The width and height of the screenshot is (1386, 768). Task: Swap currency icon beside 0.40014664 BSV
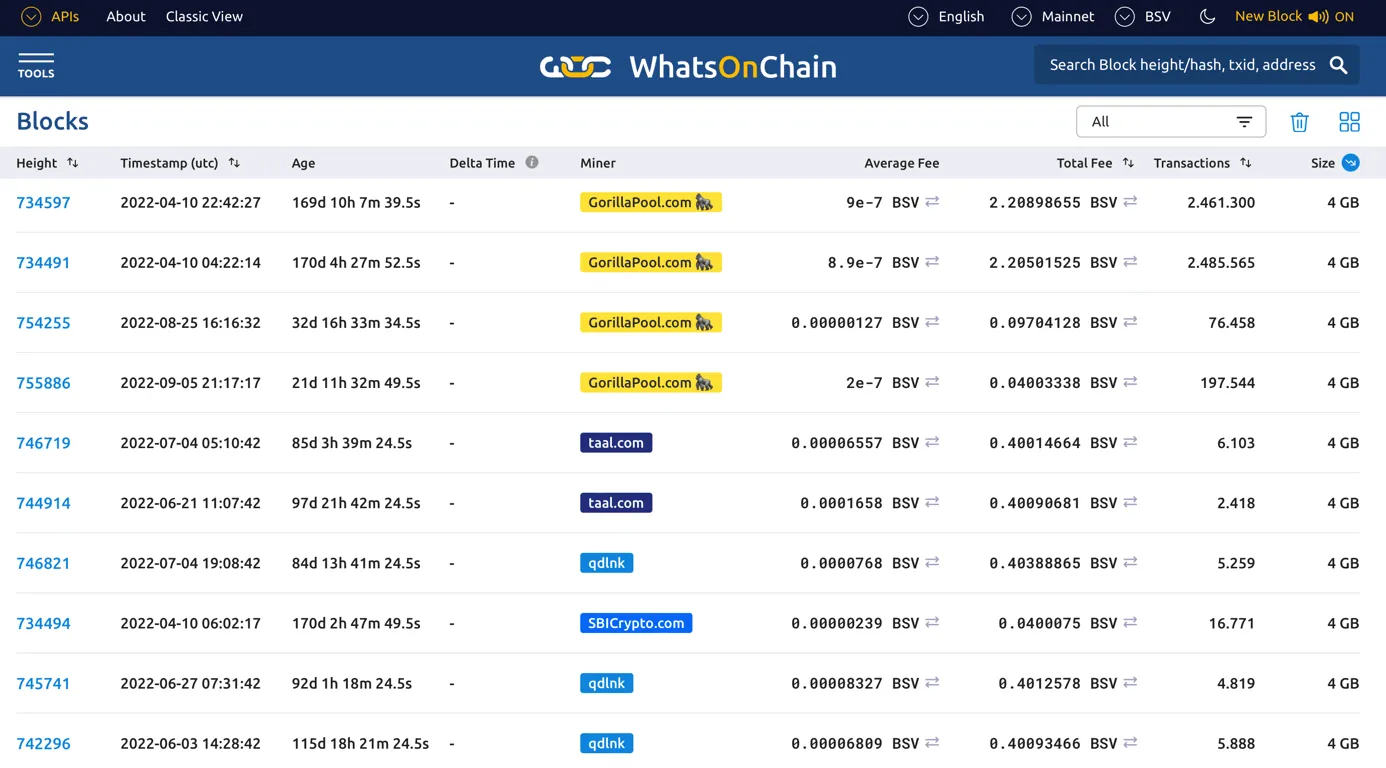point(1130,442)
